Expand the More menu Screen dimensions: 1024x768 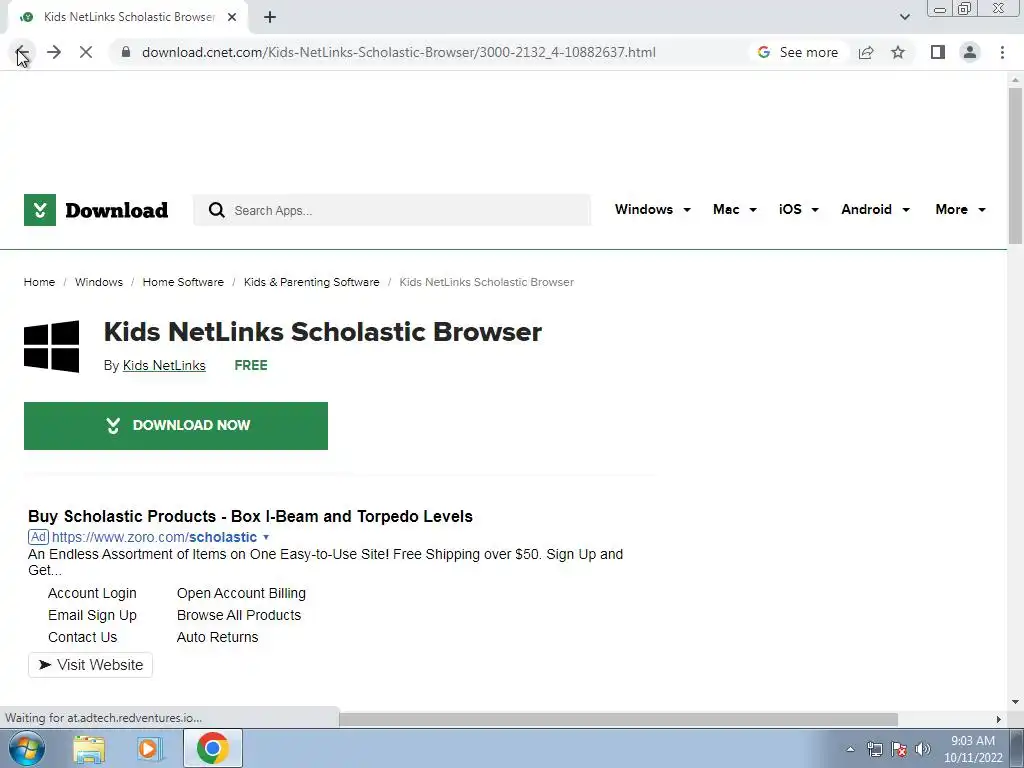960,210
